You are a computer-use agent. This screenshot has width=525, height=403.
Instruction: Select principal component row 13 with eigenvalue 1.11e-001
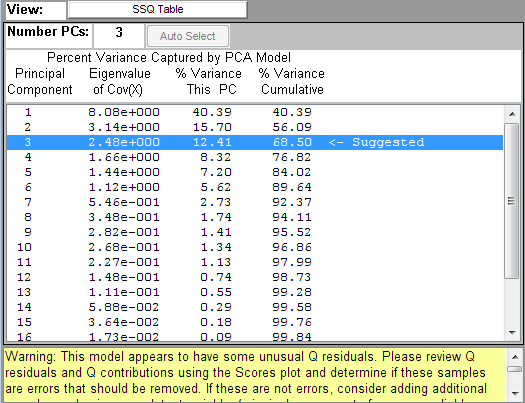point(255,292)
